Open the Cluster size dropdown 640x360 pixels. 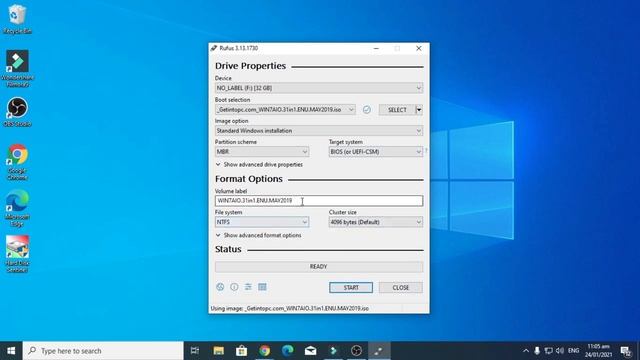[376, 222]
